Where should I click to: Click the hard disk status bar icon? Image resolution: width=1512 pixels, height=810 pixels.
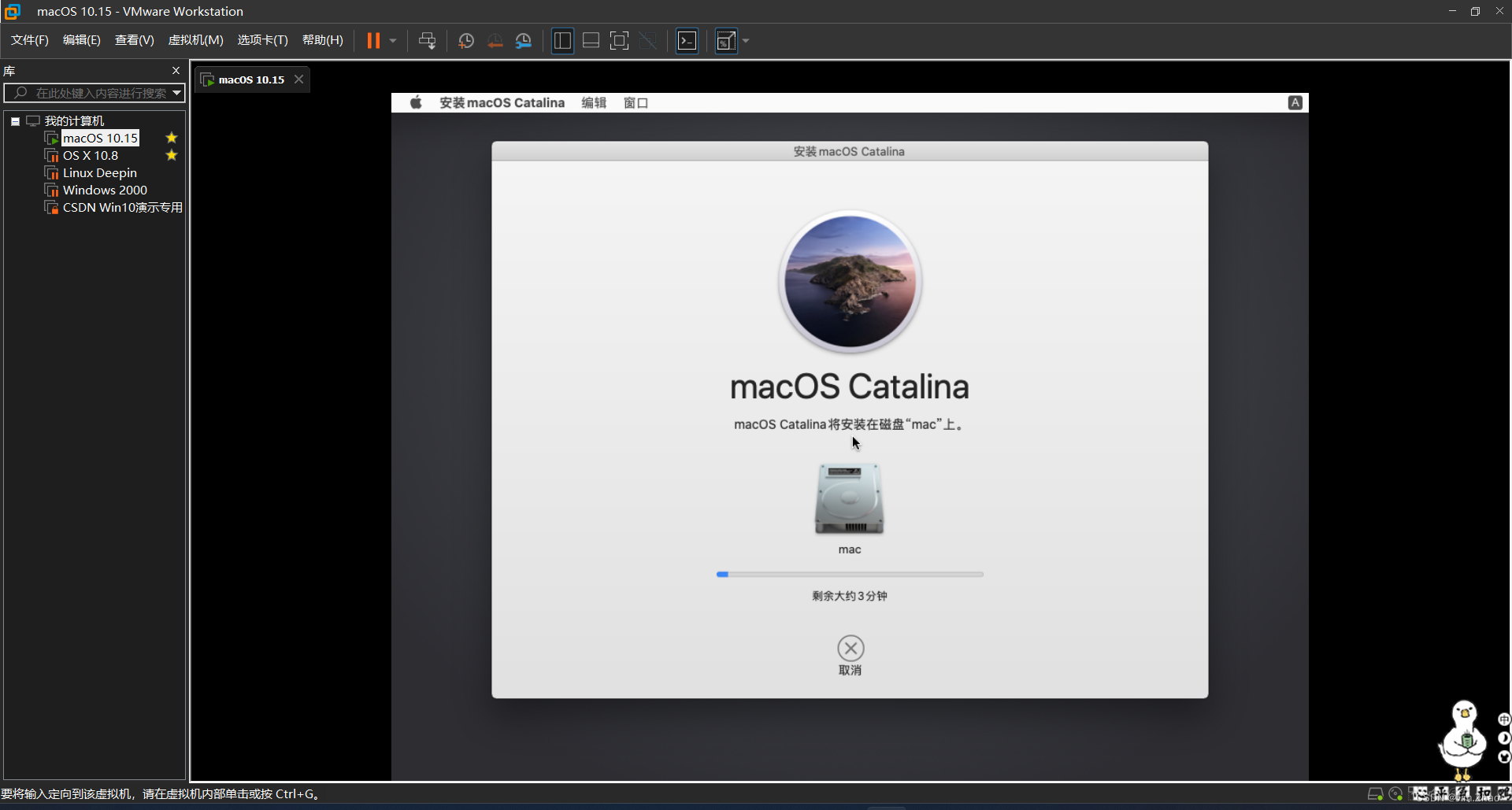coord(1375,794)
